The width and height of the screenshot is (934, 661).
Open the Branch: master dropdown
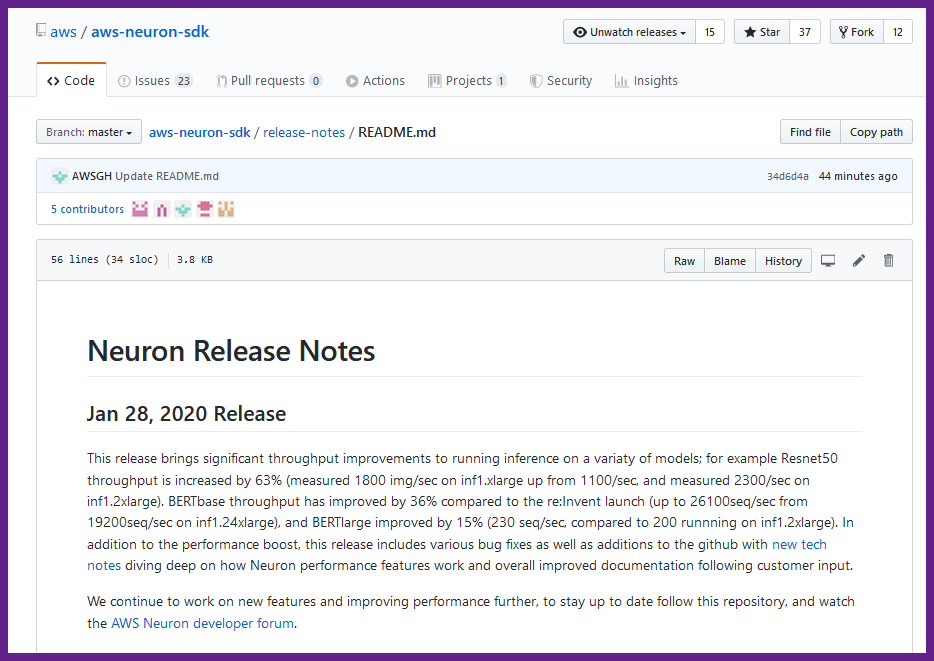[x=89, y=132]
